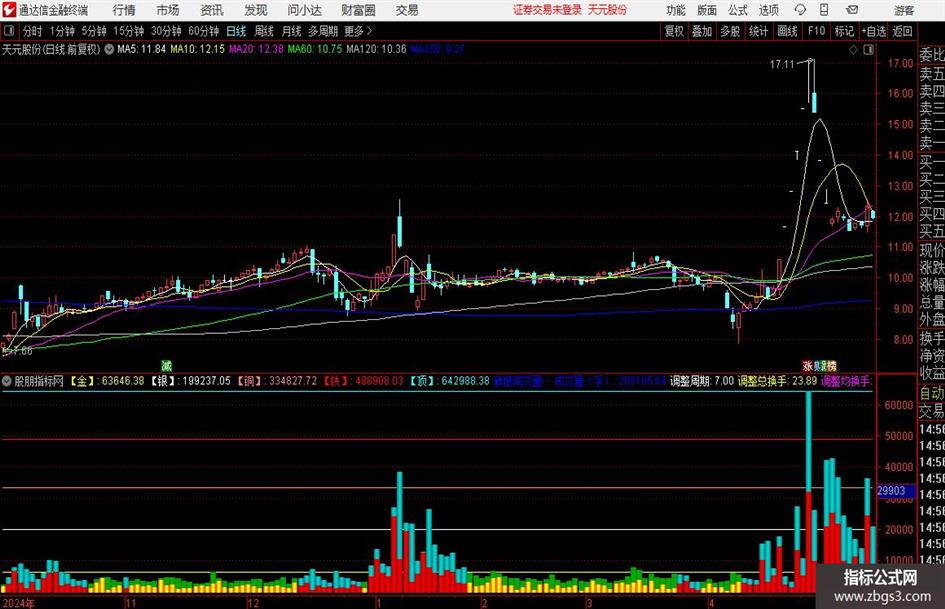Switch to 30分钟 period tab

166,31
